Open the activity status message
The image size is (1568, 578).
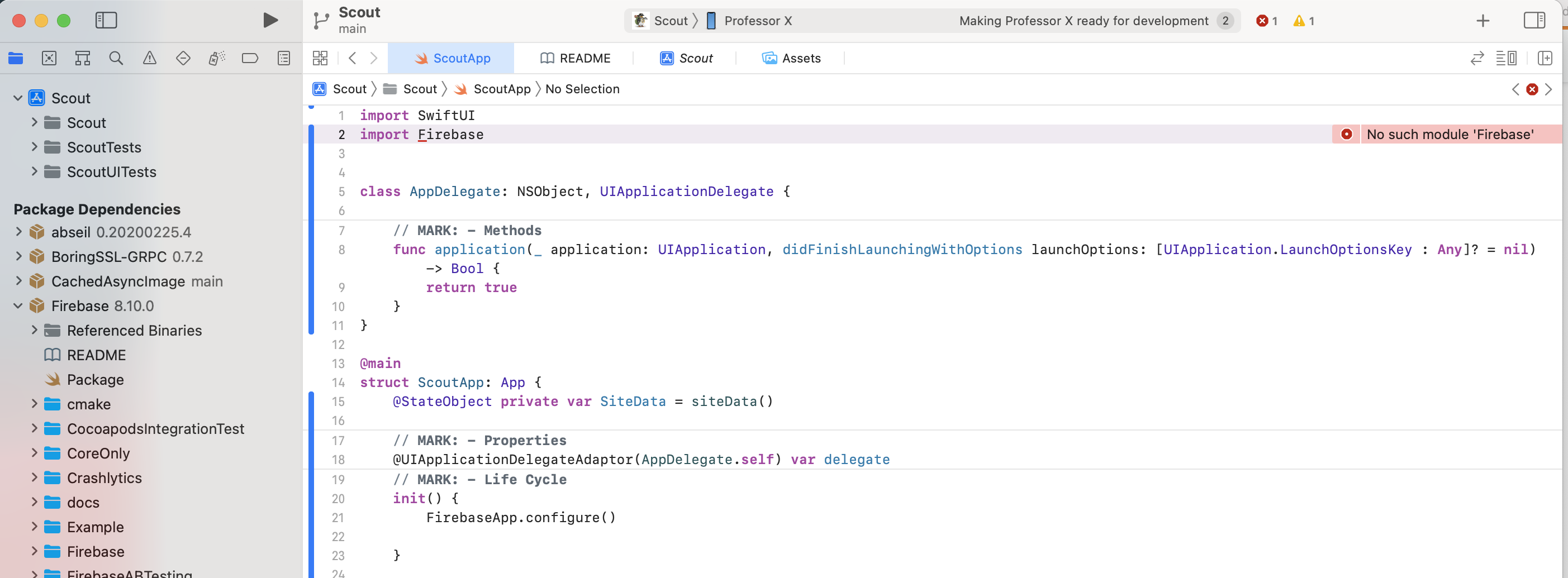click(x=1084, y=21)
